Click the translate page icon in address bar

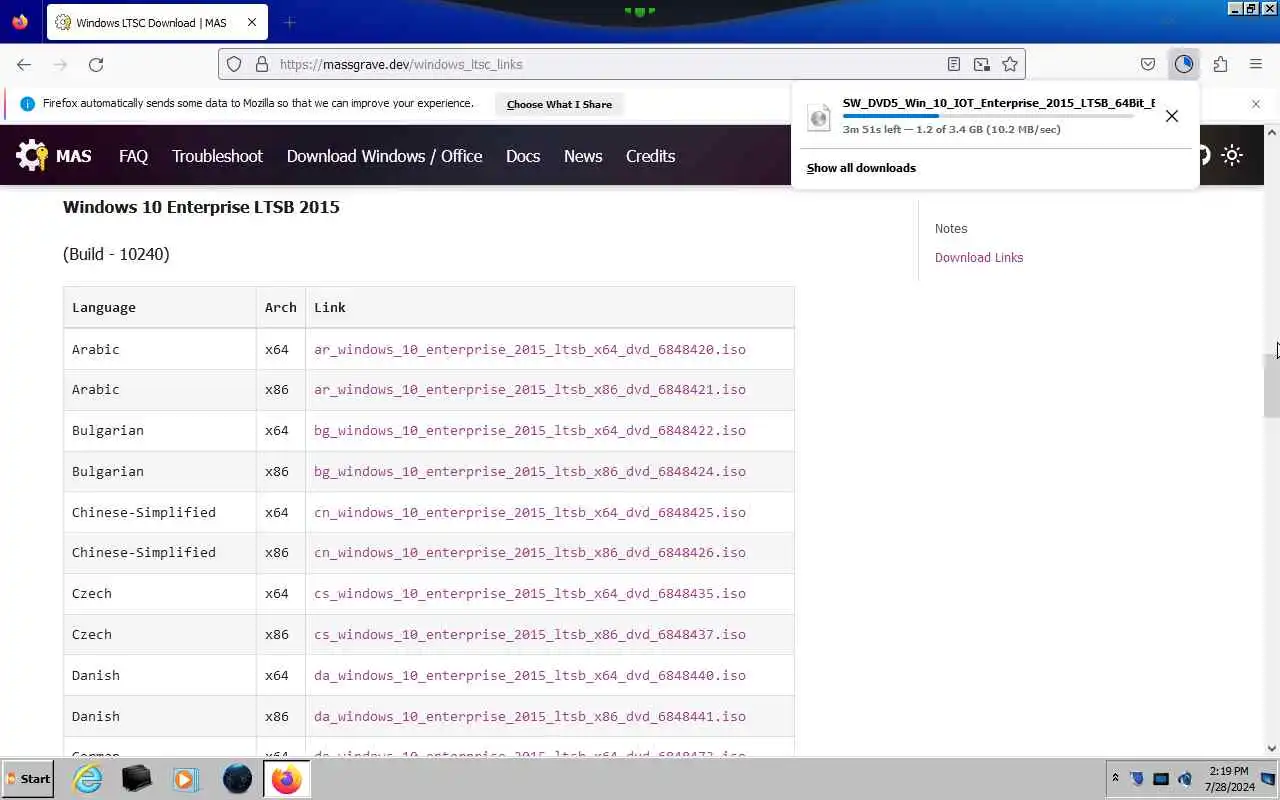(x=982, y=64)
